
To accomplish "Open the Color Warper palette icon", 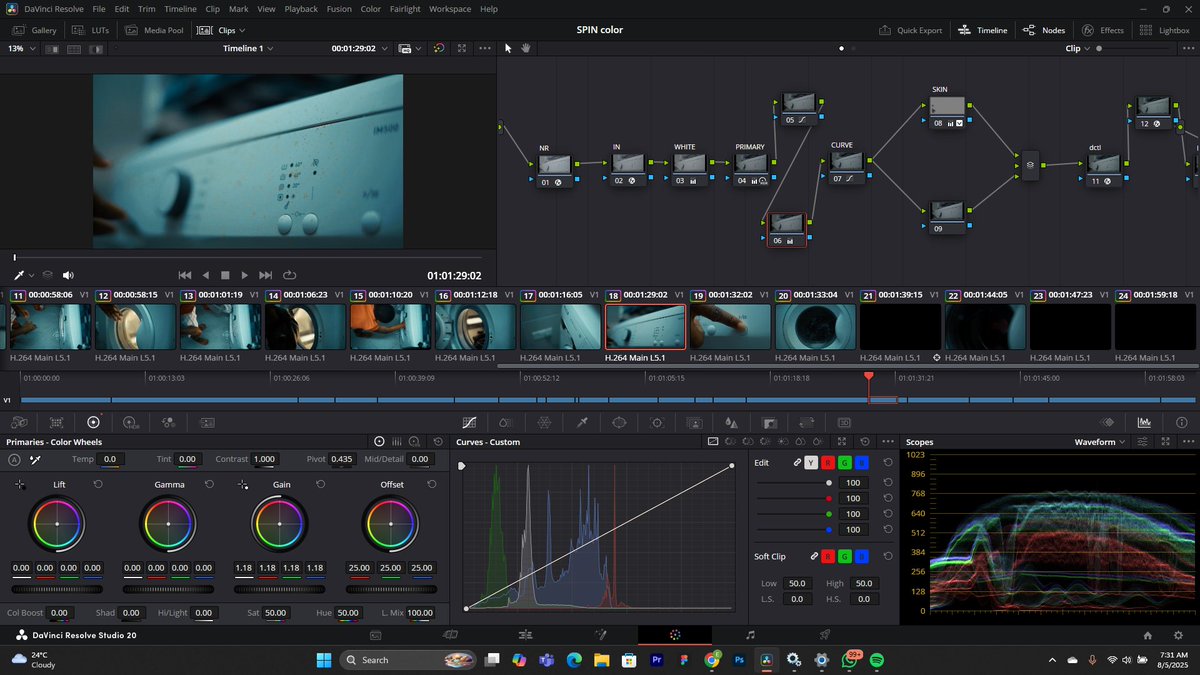I will [x=544, y=422].
